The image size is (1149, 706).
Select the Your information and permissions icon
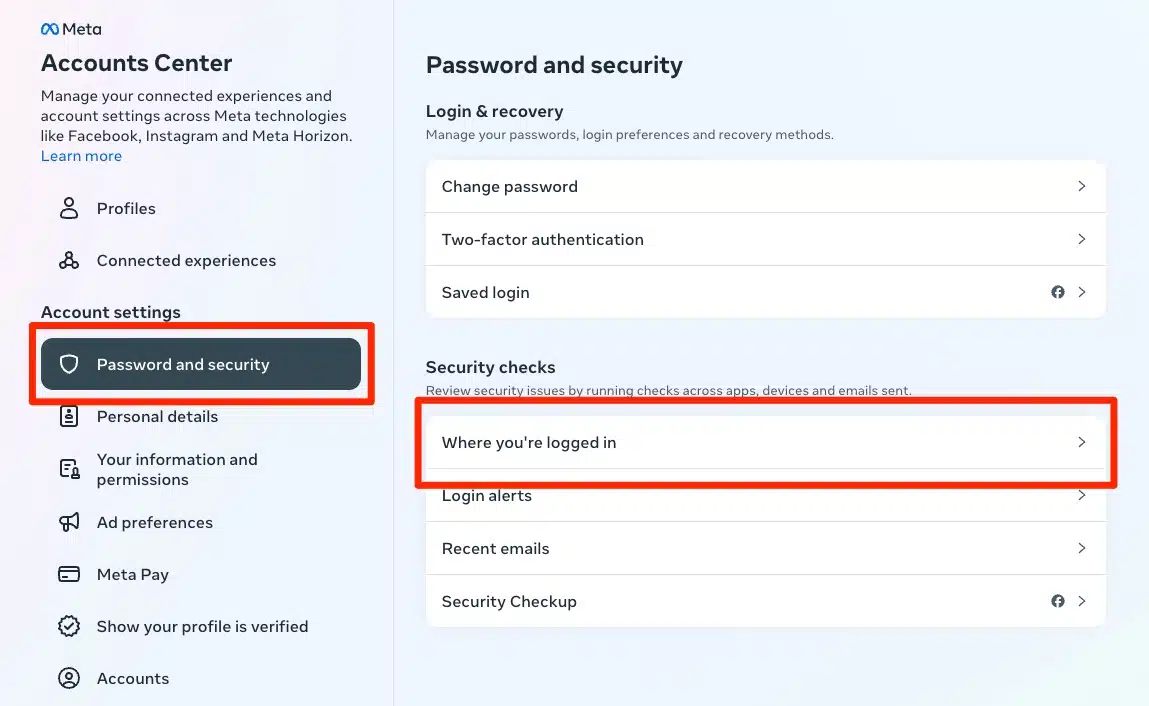[68, 469]
